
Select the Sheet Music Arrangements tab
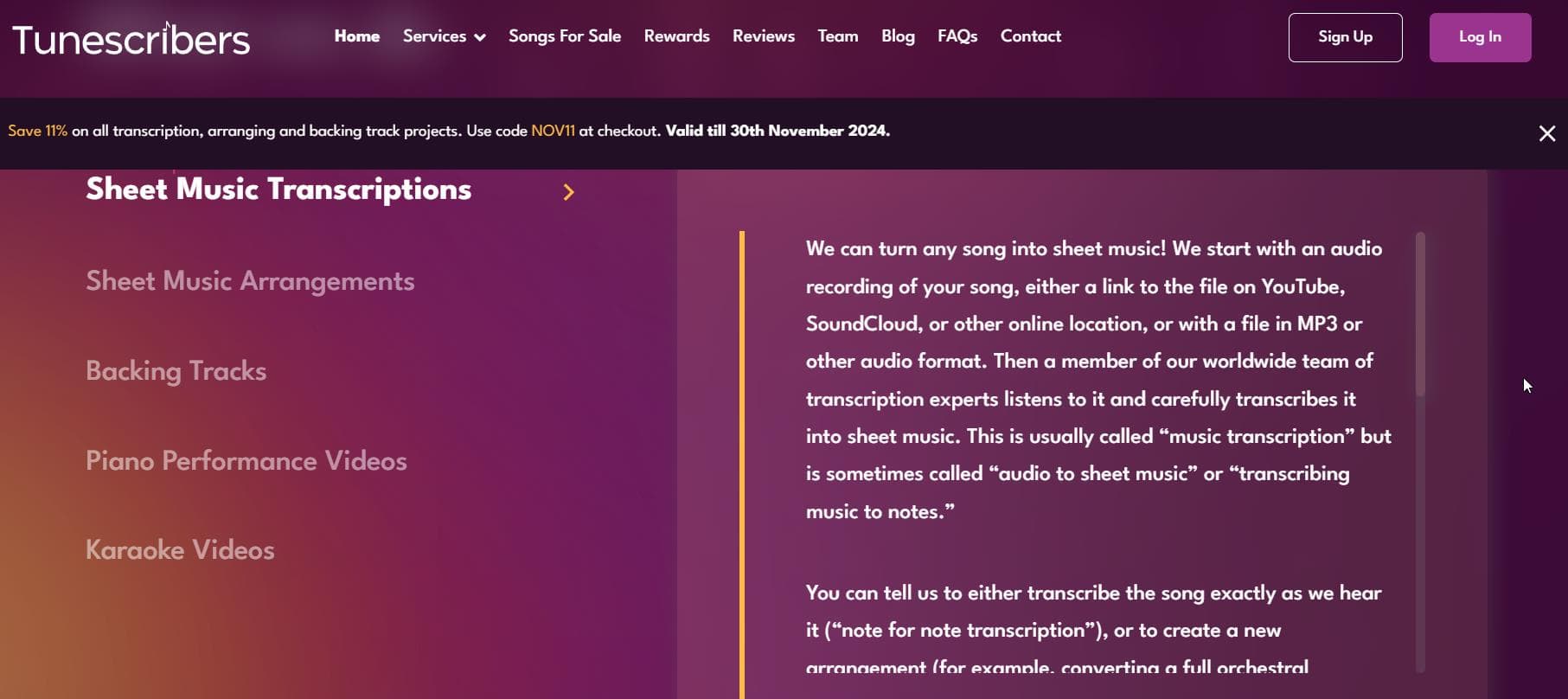pyautogui.click(x=250, y=281)
